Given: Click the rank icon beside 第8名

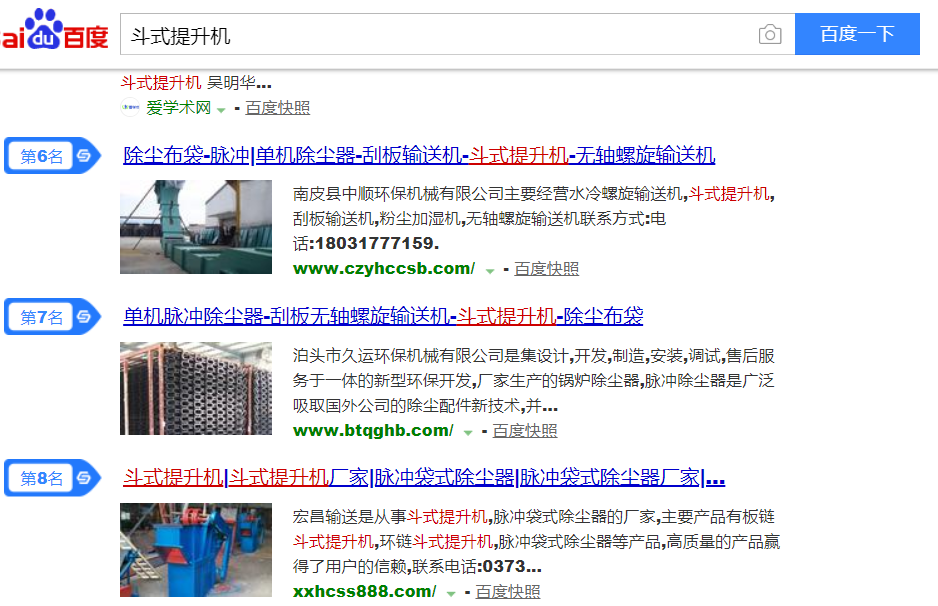Looking at the screenshot, I should click(x=84, y=477).
